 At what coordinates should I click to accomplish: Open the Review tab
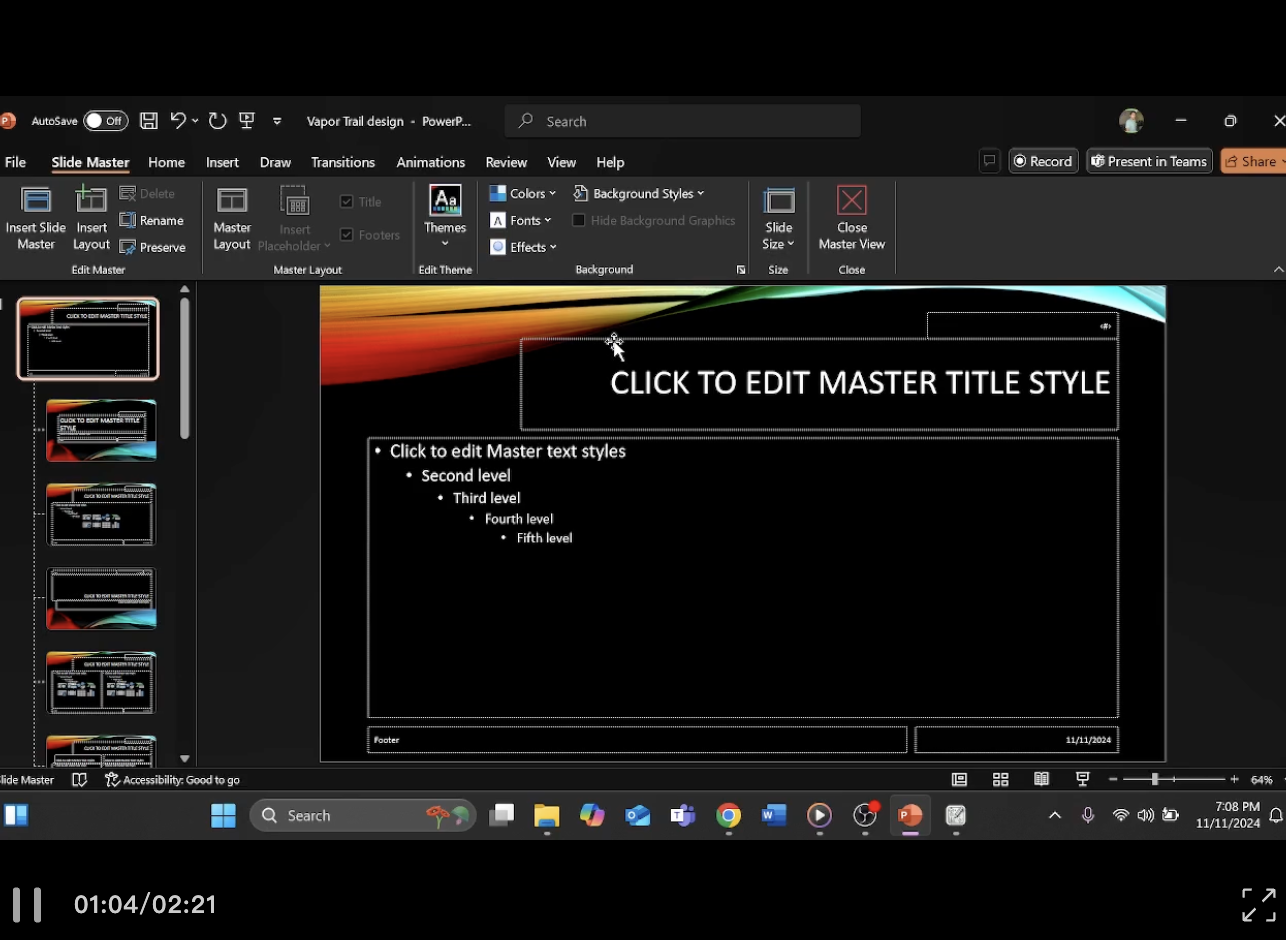(x=506, y=162)
